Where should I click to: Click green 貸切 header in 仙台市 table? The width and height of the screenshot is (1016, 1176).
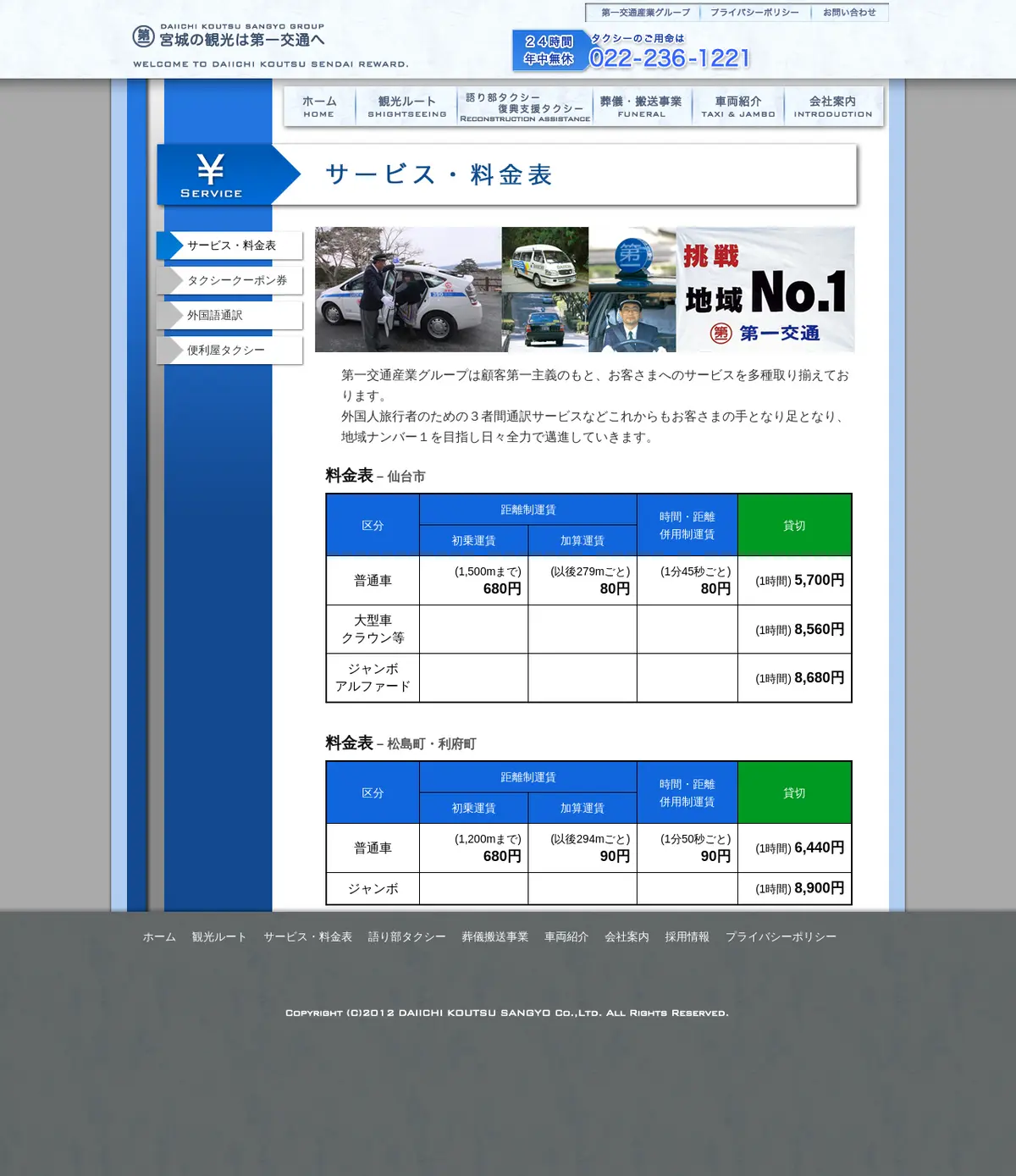(794, 525)
